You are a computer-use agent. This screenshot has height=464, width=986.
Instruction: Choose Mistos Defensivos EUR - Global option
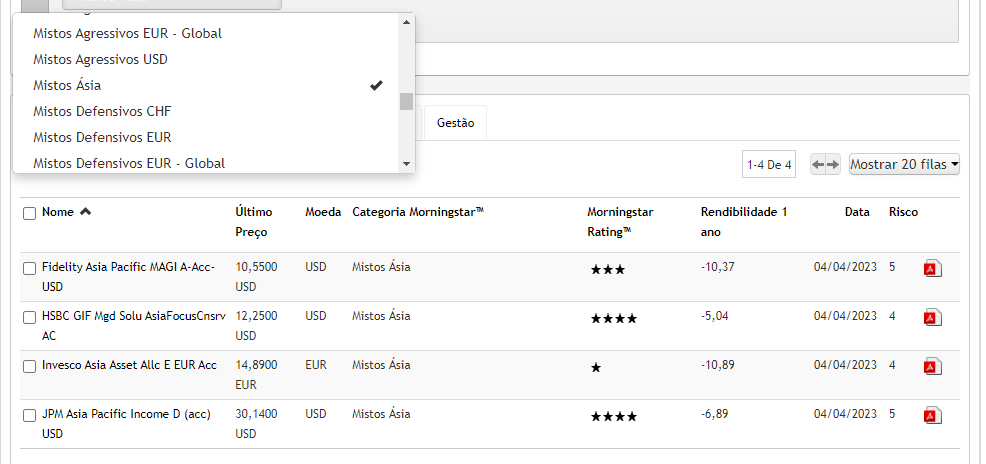click(x=206, y=163)
